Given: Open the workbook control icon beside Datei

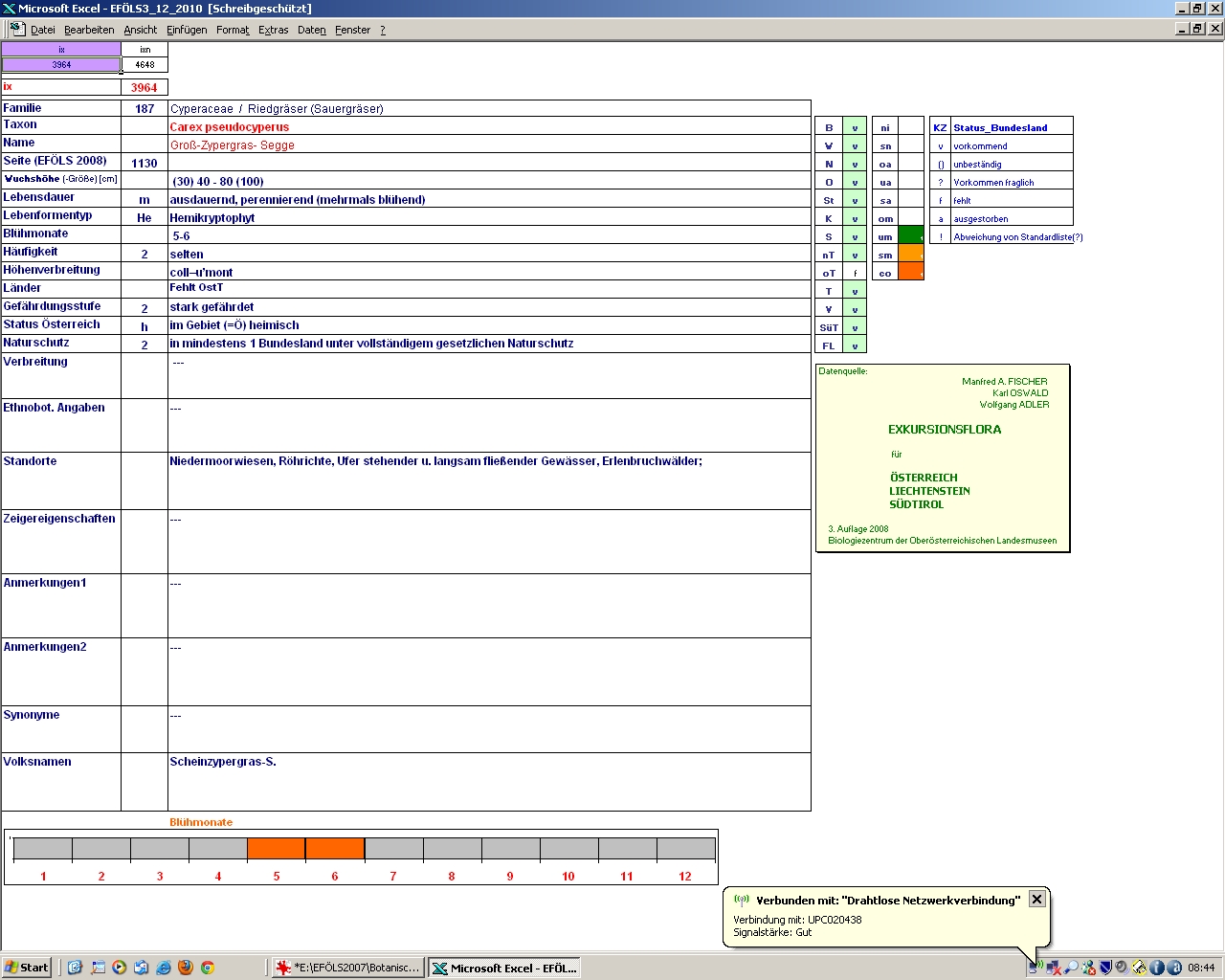Looking at the screenshot, I should pyautogui.click(x=17, y=29).
